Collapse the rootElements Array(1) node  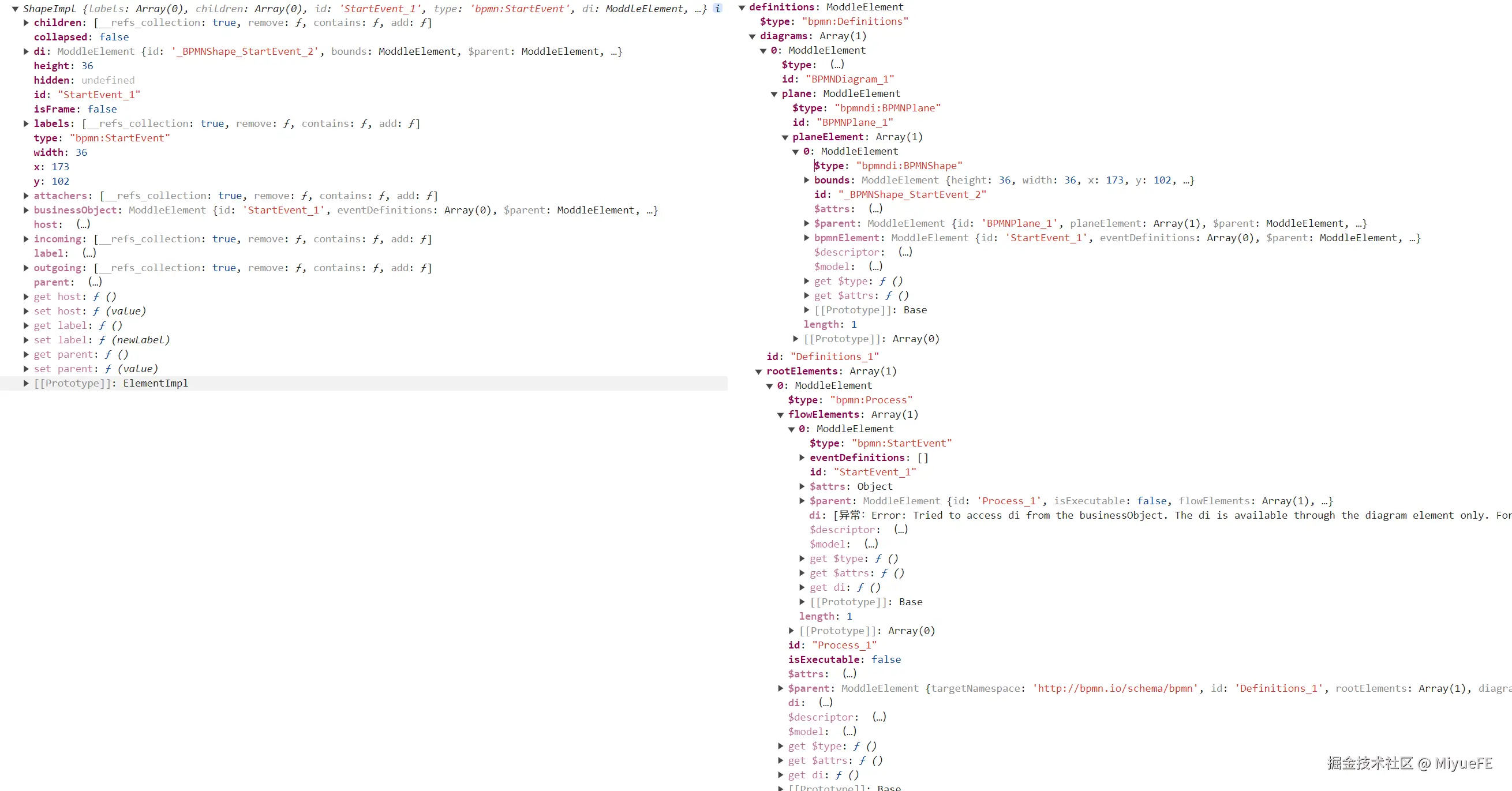pyautogui.click(x=759, y=372)
